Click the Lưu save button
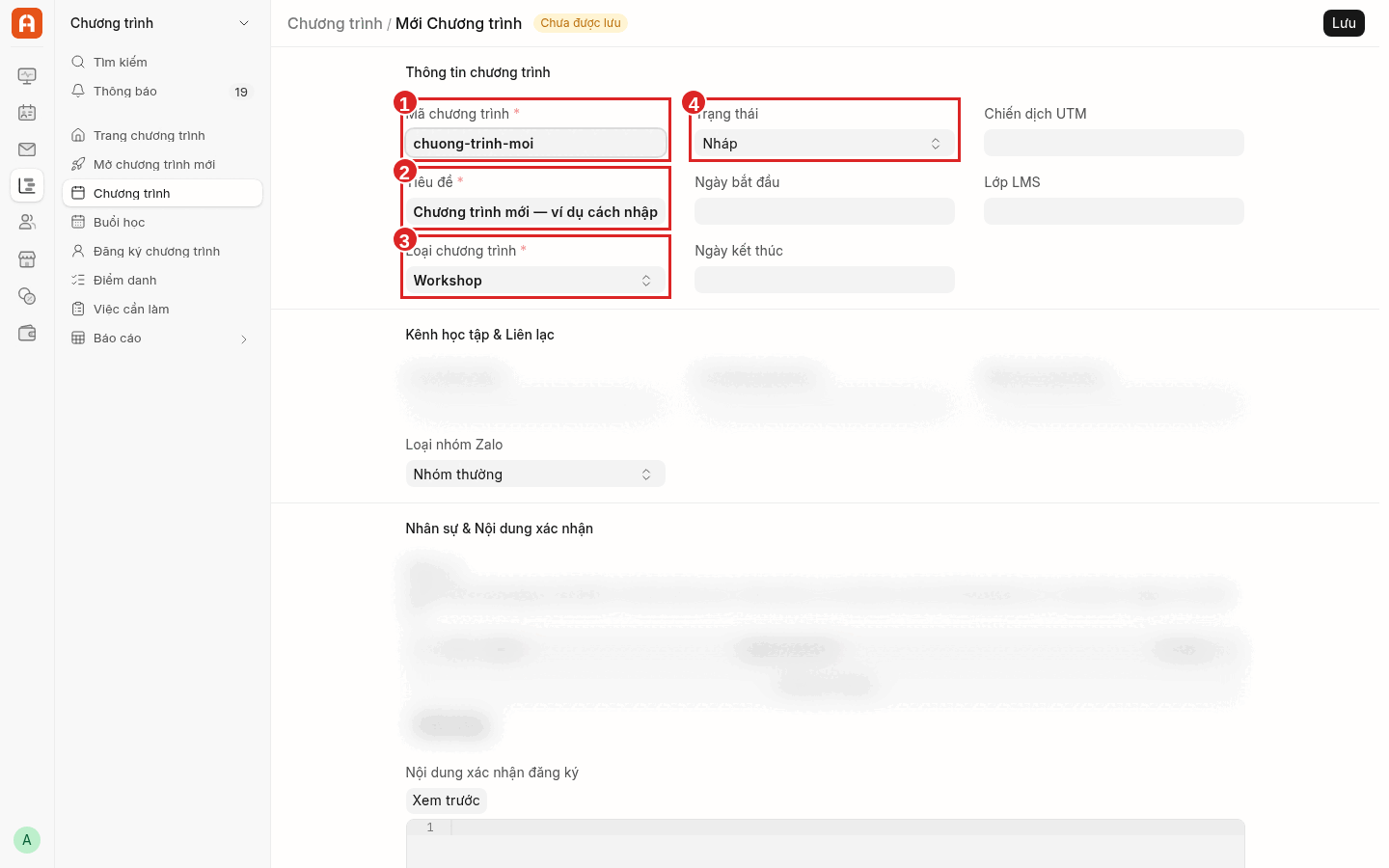This screenshot has width=1389, height=868. click(x=1344, y=23)
